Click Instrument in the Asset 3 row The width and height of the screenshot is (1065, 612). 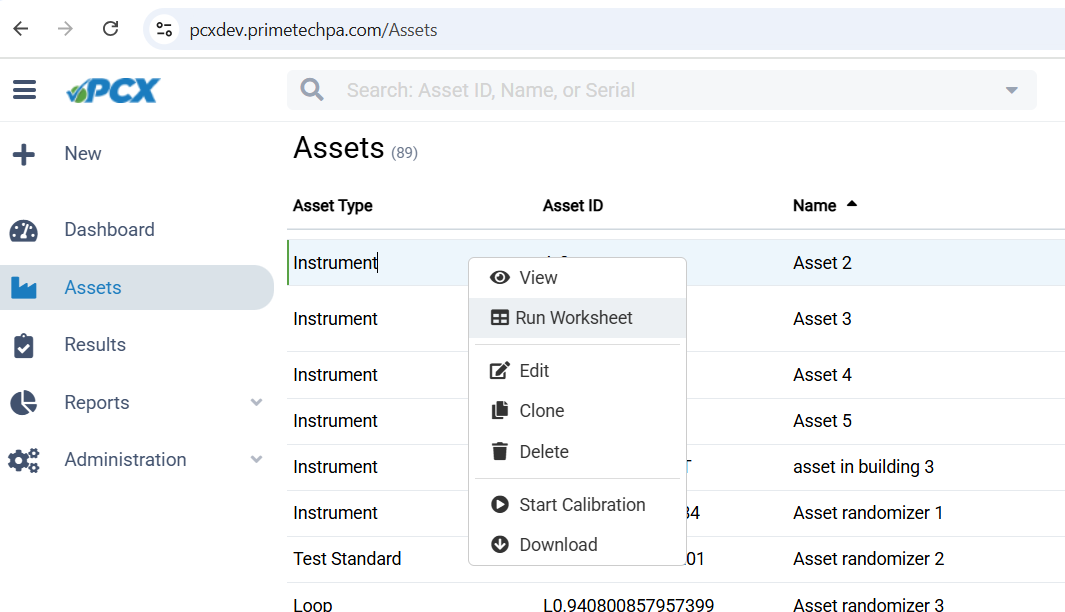click(x=335, y=319)
